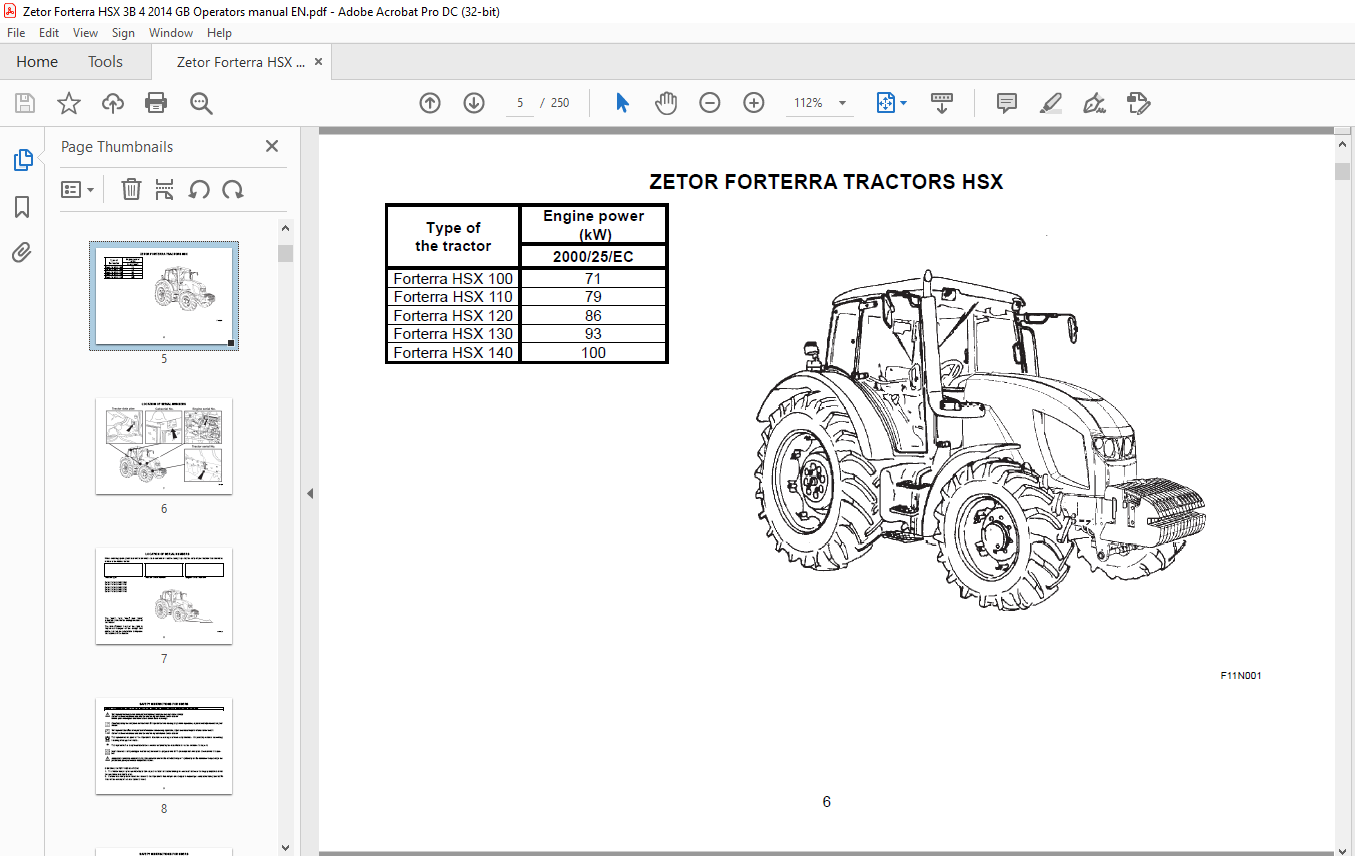Click the Fit page tool icon

(x=885, y=103)
